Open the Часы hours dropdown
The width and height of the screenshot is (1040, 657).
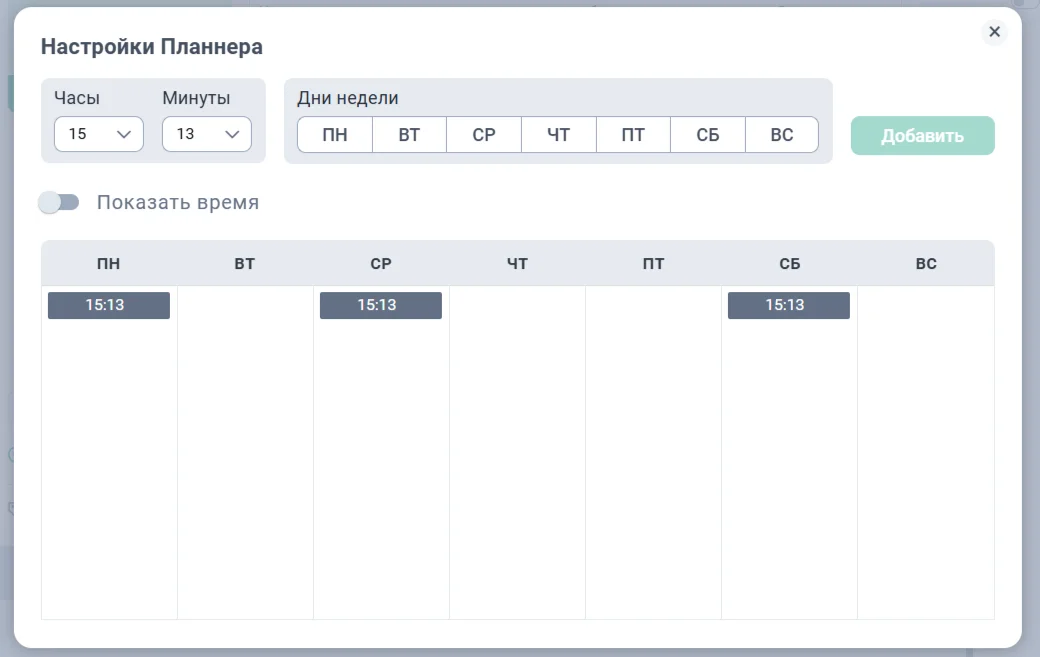[x=99, y=134]
